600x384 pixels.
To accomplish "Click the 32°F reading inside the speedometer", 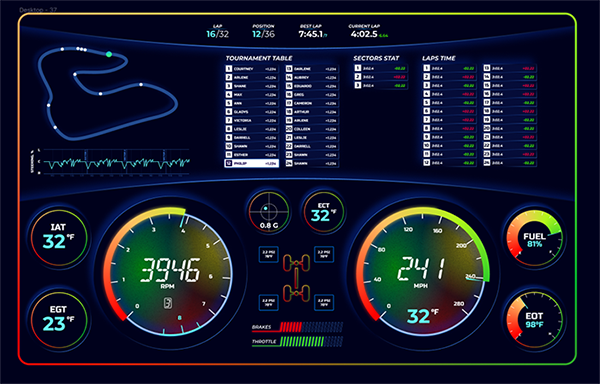I will click(x=422, y=316).
